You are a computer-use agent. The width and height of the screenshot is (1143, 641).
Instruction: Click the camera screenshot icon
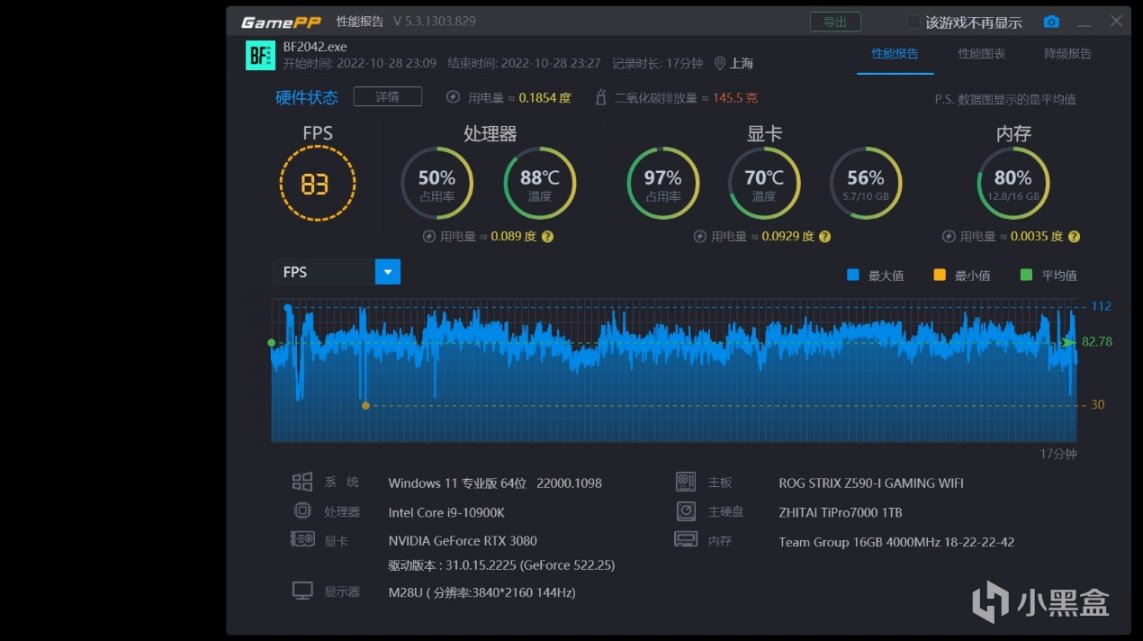point(1051,22)
